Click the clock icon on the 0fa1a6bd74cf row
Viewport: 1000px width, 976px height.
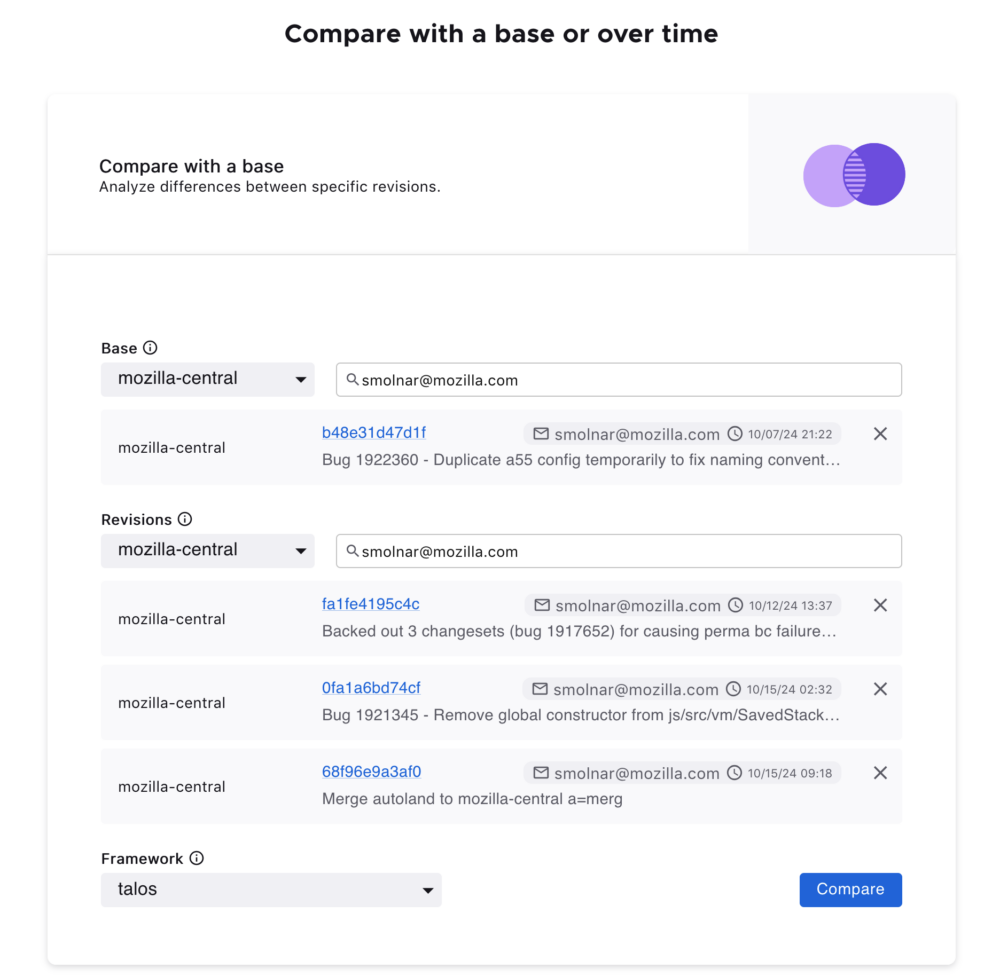click(734, 689)
